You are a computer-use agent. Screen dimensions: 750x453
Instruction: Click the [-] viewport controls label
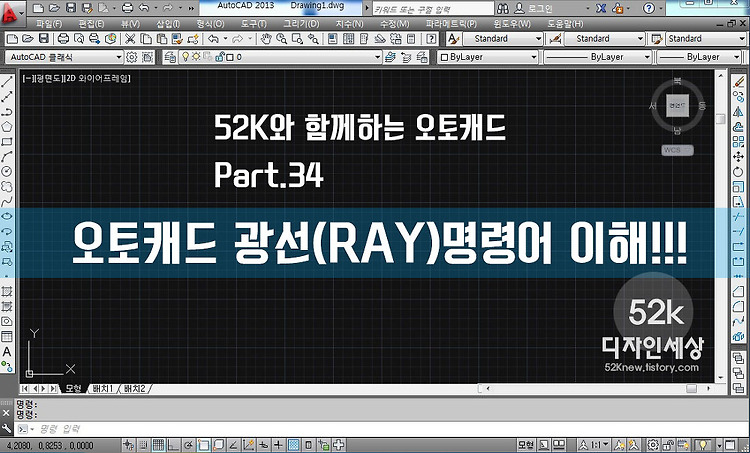[x=27, y=78]
